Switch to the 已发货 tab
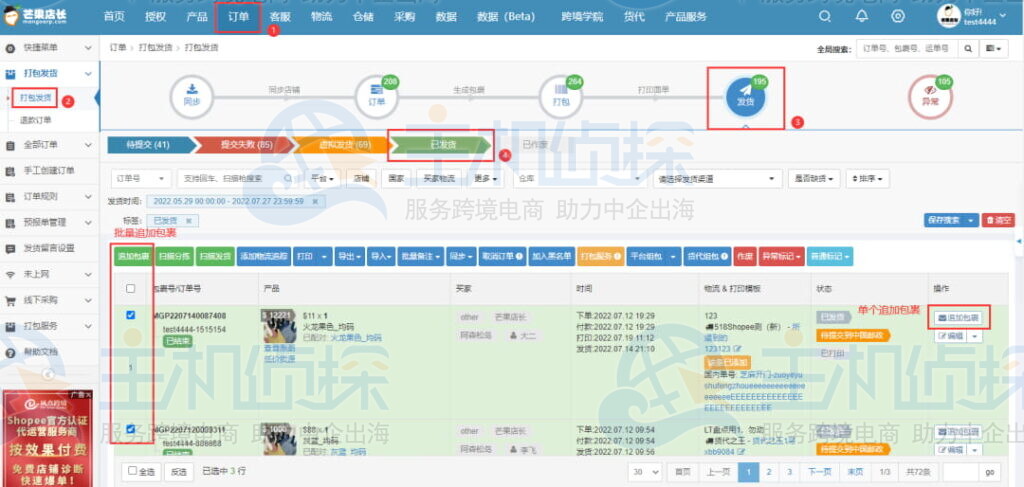This screenshot has width=1024, height=487. pyautogui.click(x=443, y=145)
